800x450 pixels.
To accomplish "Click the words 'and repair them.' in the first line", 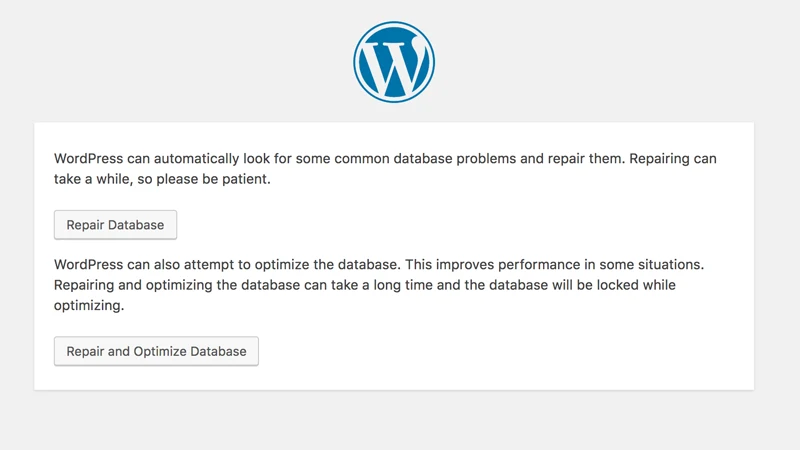I will (x=572, y=159).
